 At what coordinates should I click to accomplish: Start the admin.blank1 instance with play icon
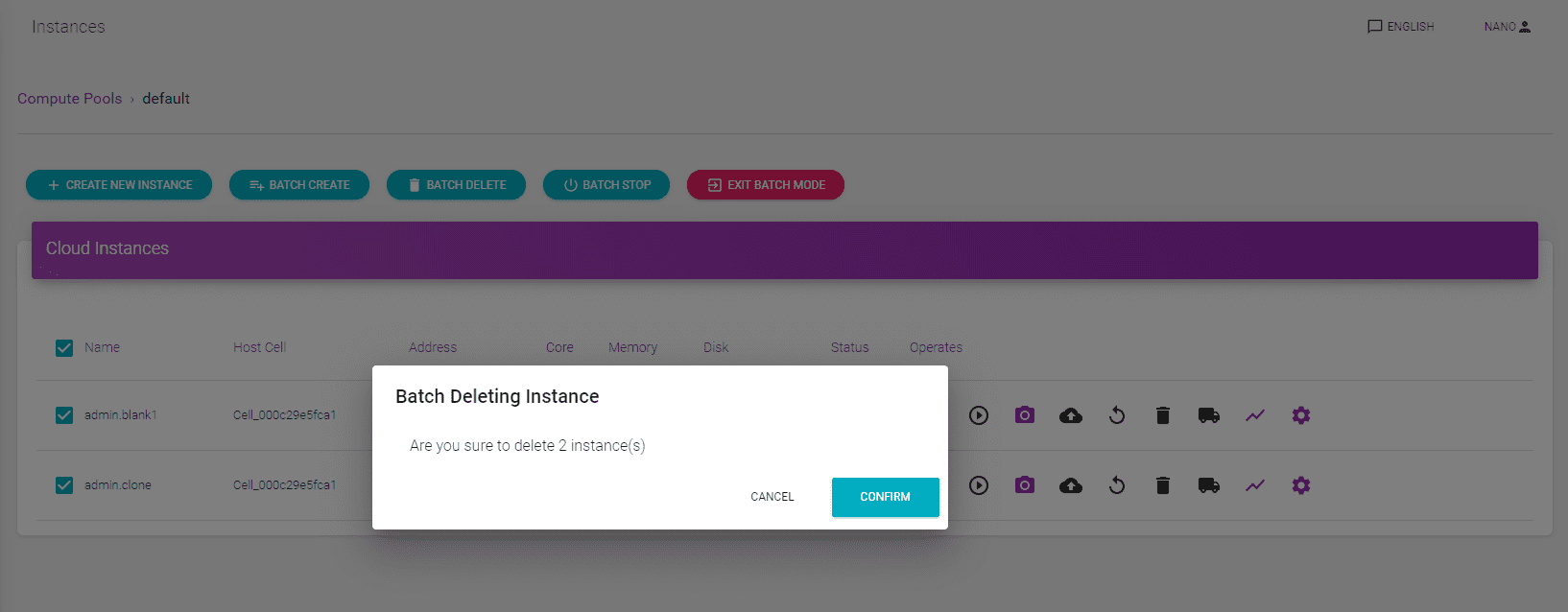point(978,415)
